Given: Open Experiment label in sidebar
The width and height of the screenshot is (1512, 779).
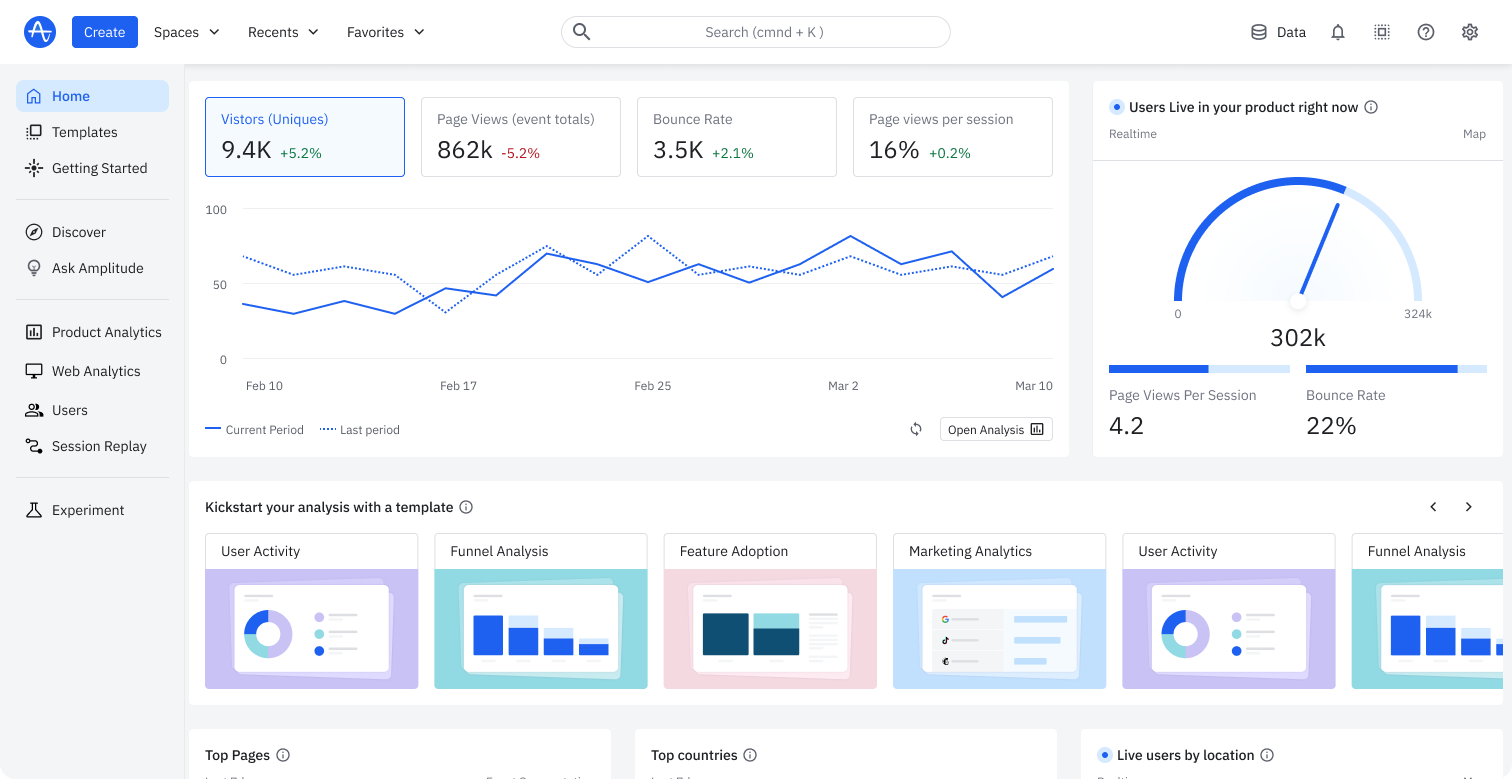Looking at the screenshot, I should [x=88, y=510].
